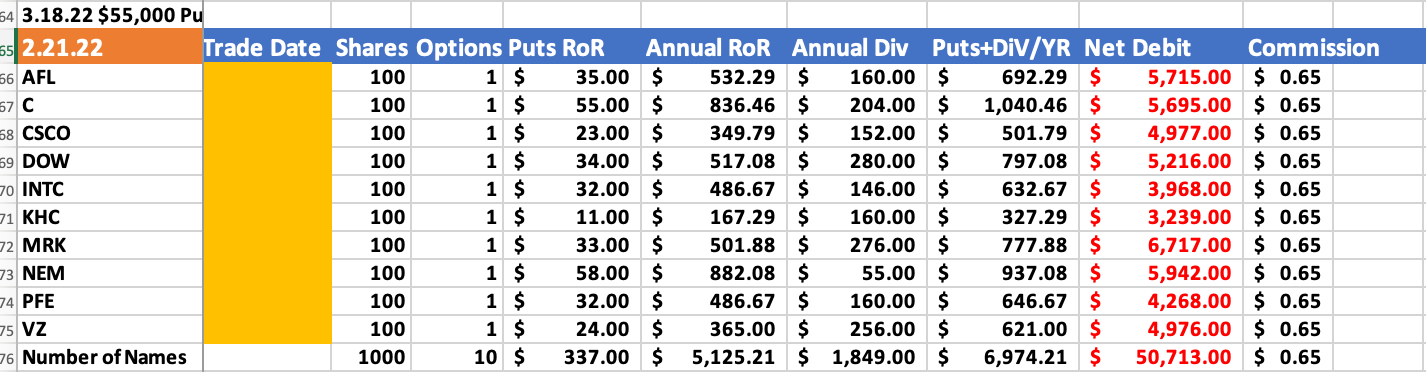1426x372 pixels.
Task: Select Puts+DiV/YR value 327.29
Action: [1003, 217]
